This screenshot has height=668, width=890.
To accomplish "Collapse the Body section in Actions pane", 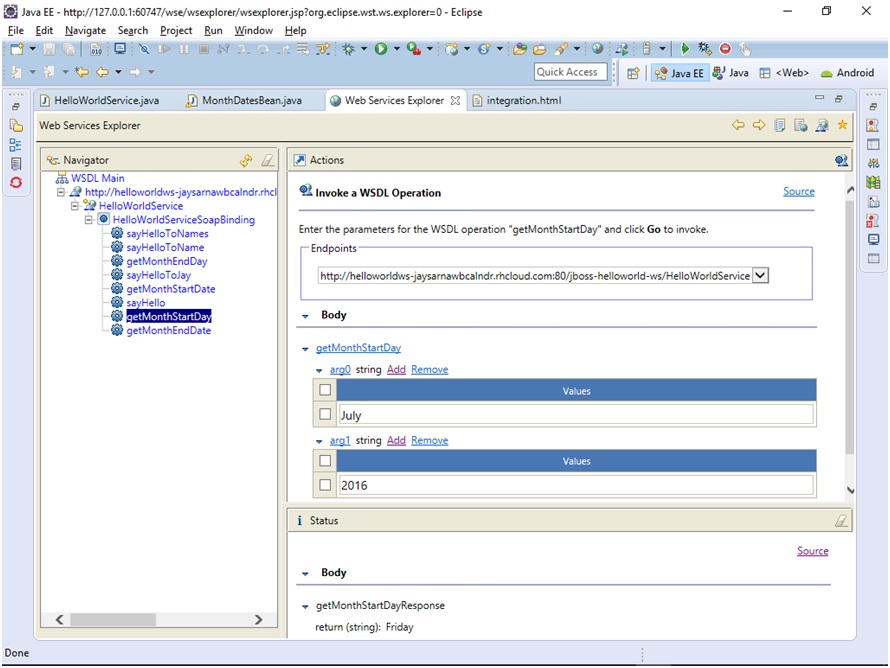I will tap(306, 315).
